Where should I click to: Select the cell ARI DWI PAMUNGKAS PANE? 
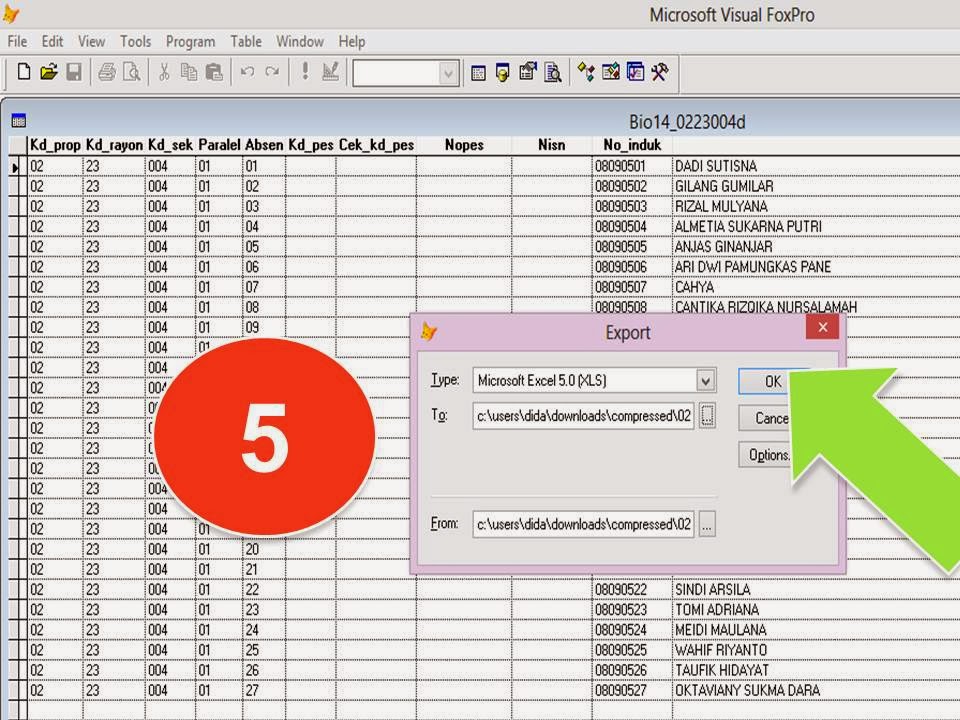point(753,267)
